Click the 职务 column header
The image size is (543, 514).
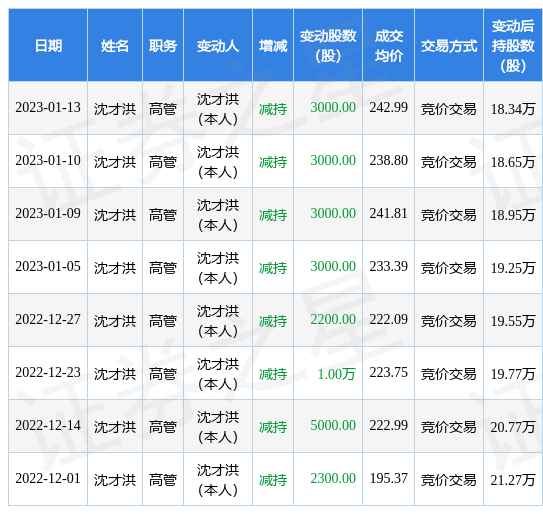[163, 46]
